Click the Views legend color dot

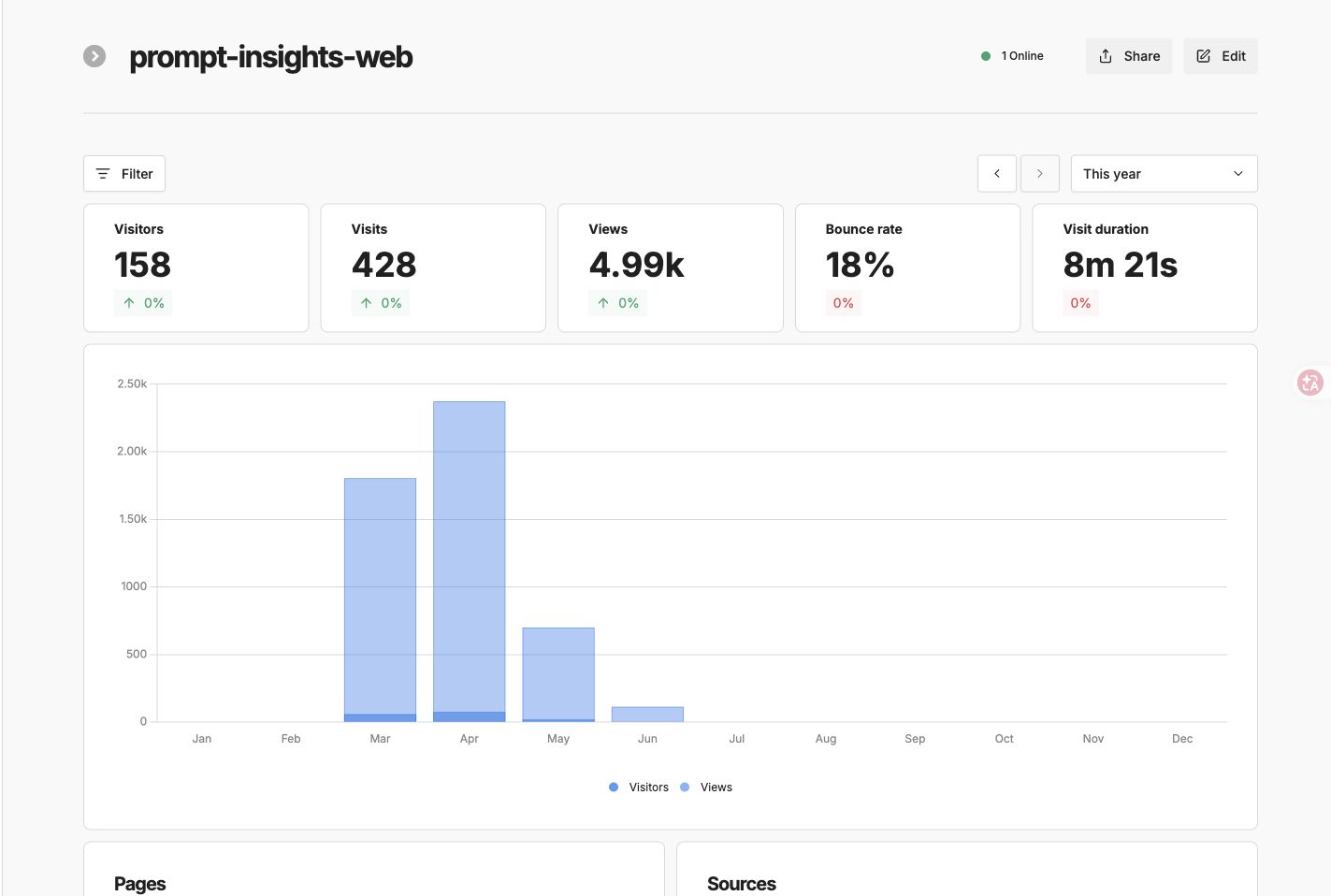point(685,788)
